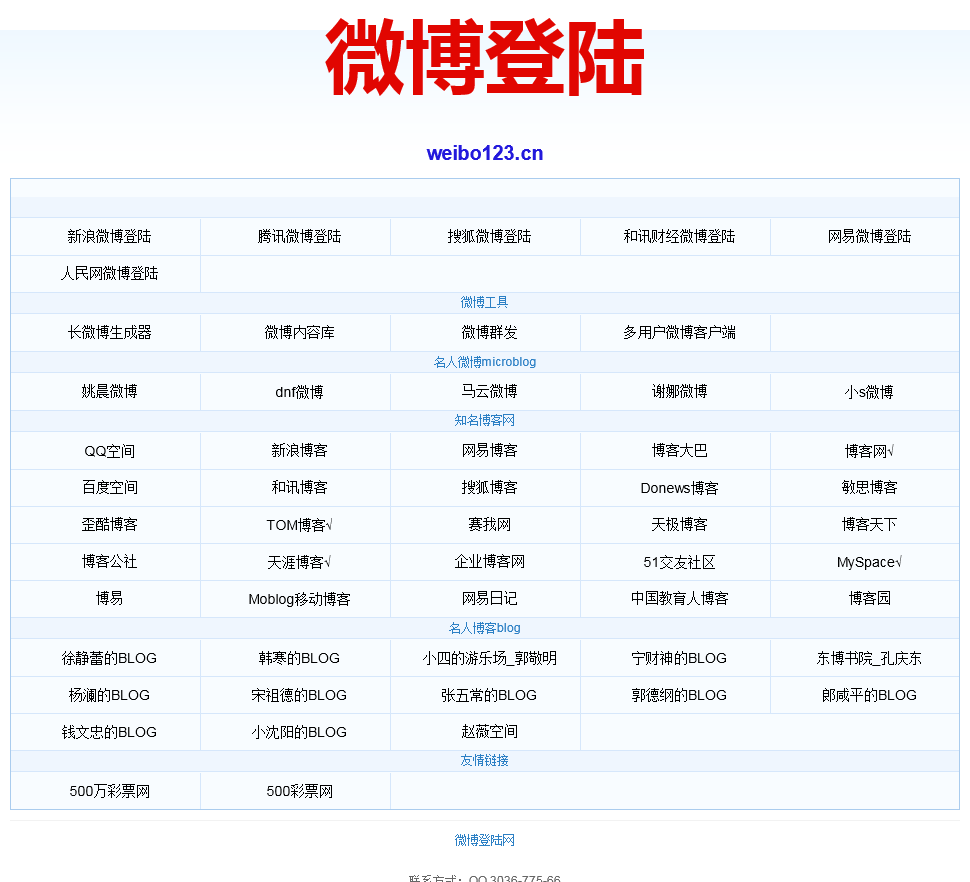Open 郭德纲的BLOG

pyautogui.click(x=679, y=695)
